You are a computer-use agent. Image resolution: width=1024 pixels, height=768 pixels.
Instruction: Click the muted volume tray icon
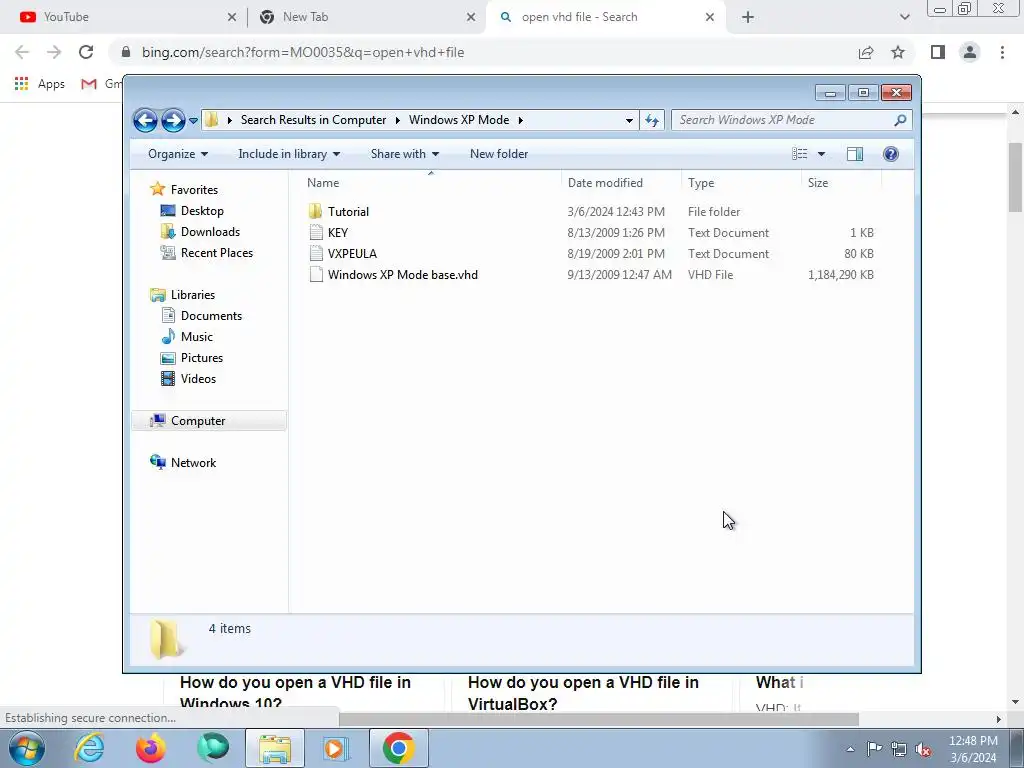coord(923,749)
